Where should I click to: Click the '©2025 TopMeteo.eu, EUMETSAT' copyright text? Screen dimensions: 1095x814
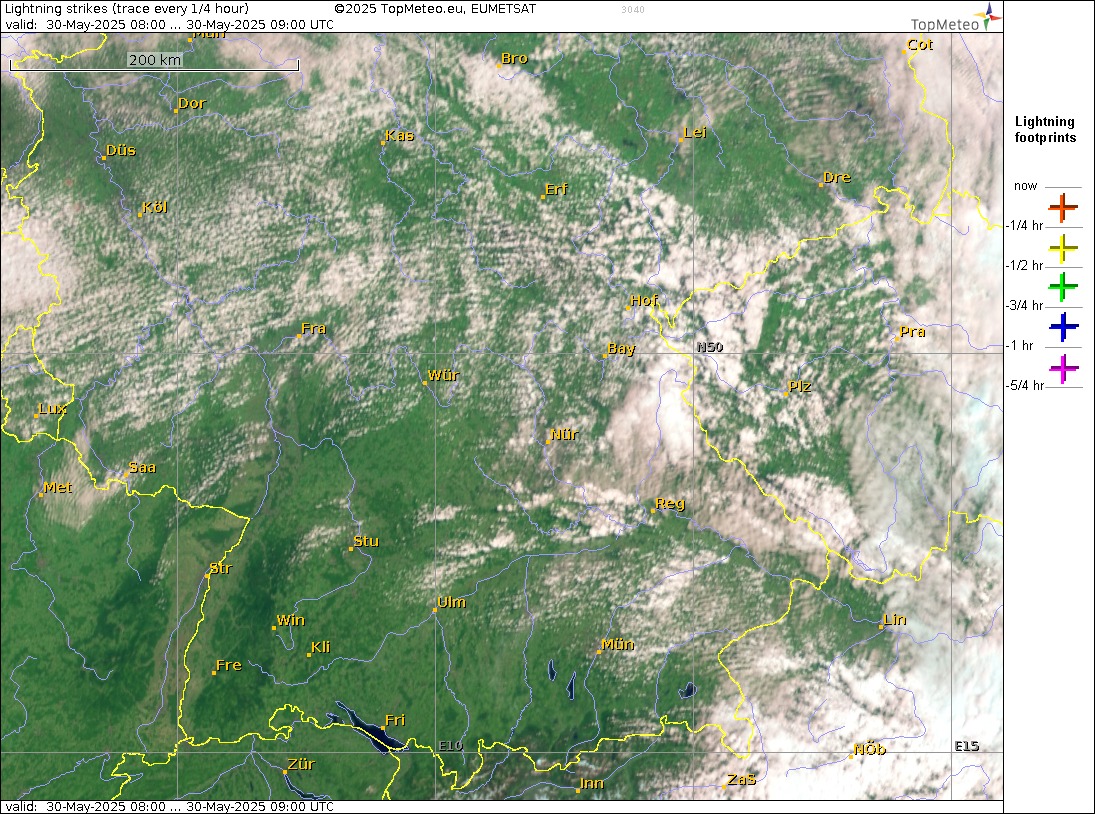435,9
